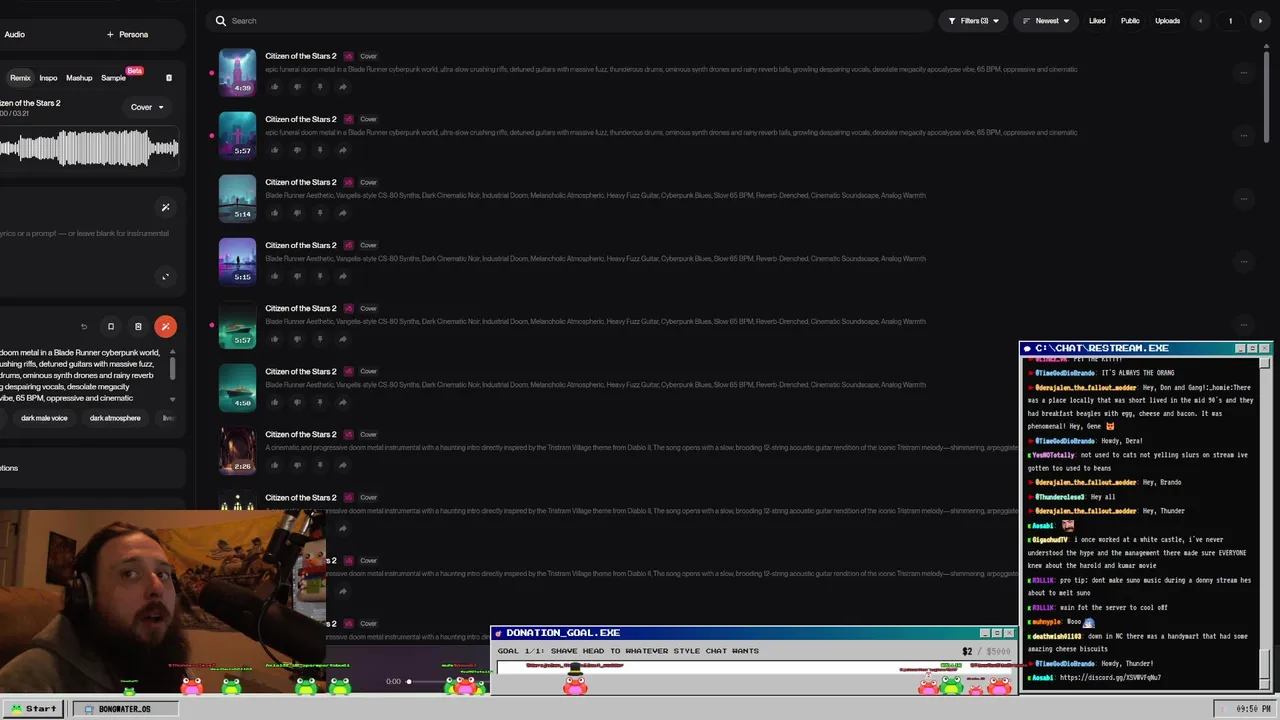1280x720 pixels.
Task: Select the Sample beta tab
Action: click(114, 78)
